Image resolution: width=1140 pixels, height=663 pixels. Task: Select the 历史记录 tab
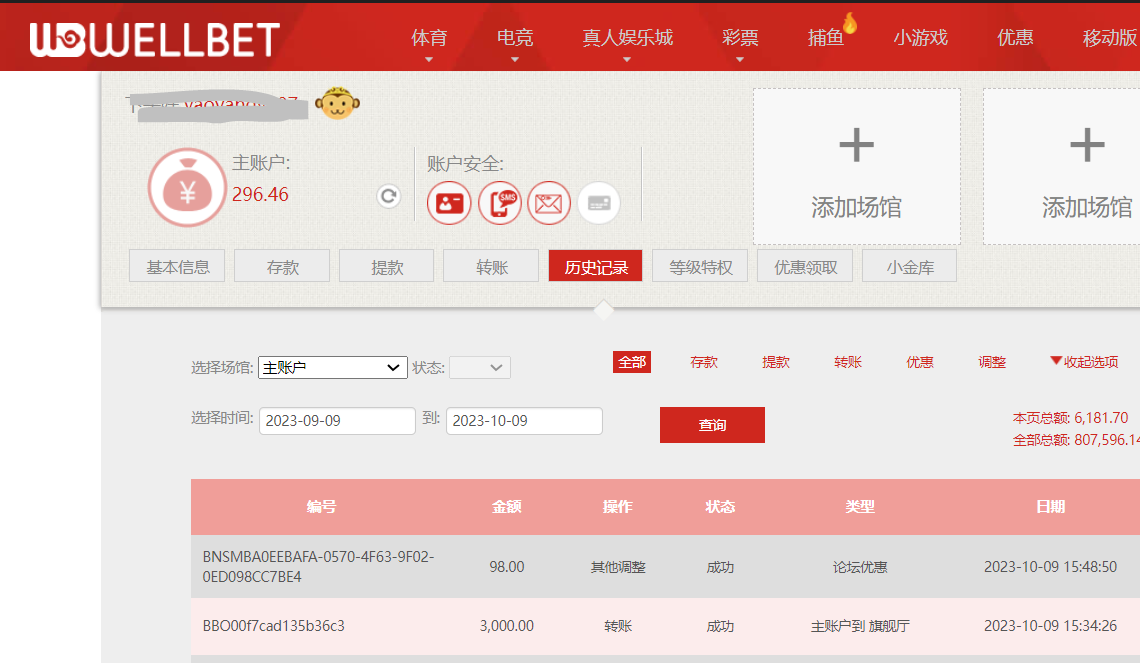(x=595, y=266)
